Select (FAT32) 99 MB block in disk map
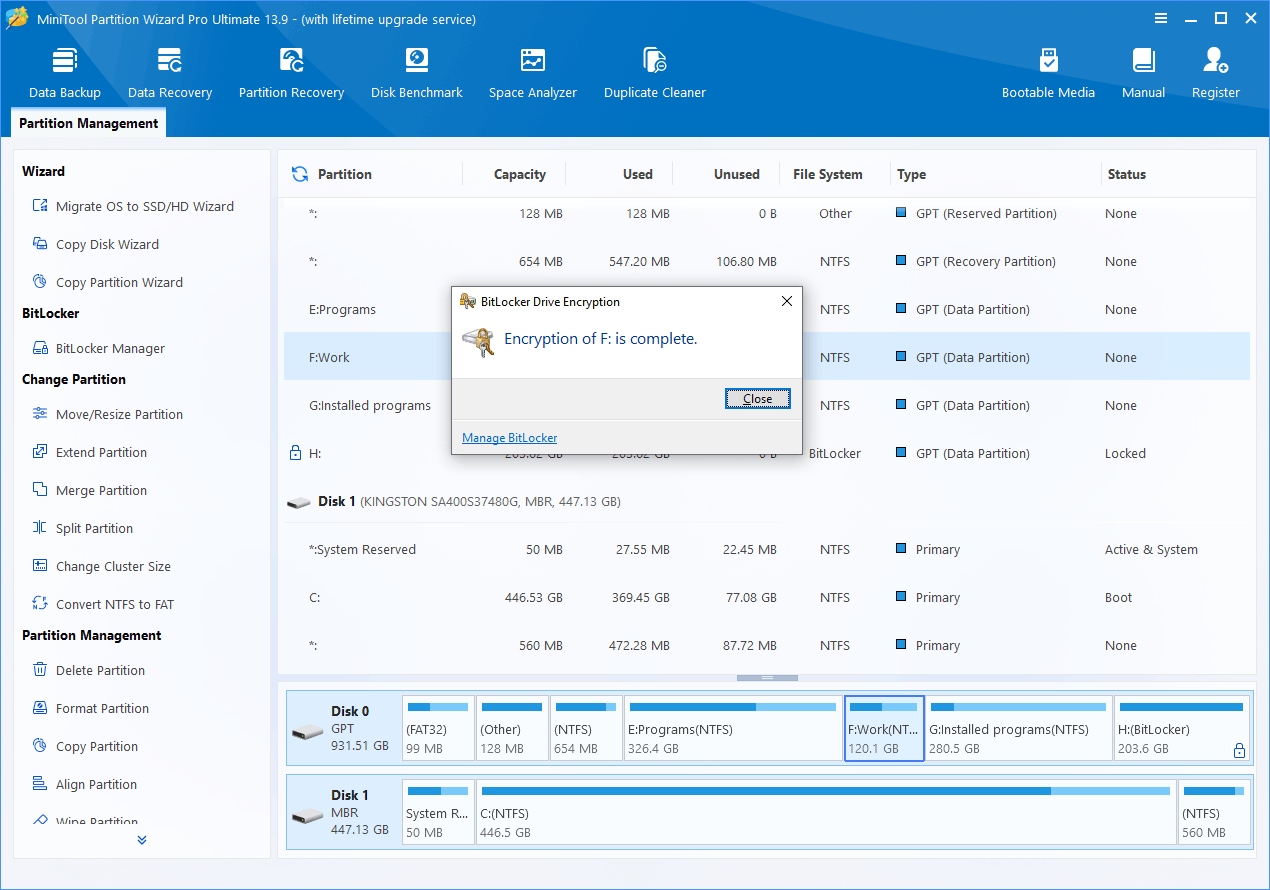1270x890 pixels. tap(438, 729)
